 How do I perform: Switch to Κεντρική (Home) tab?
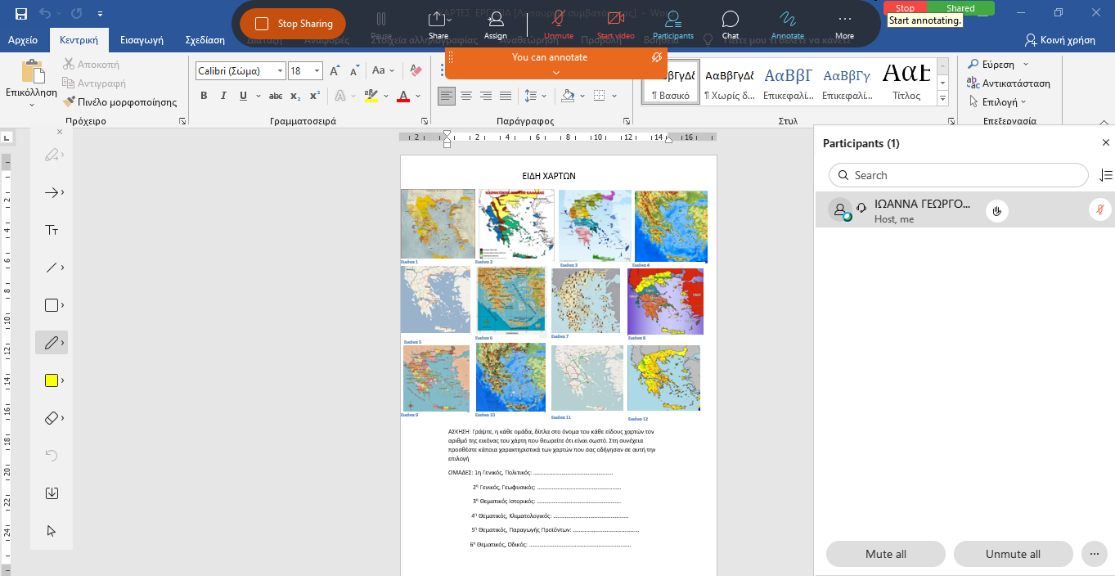tap(79, 40)
